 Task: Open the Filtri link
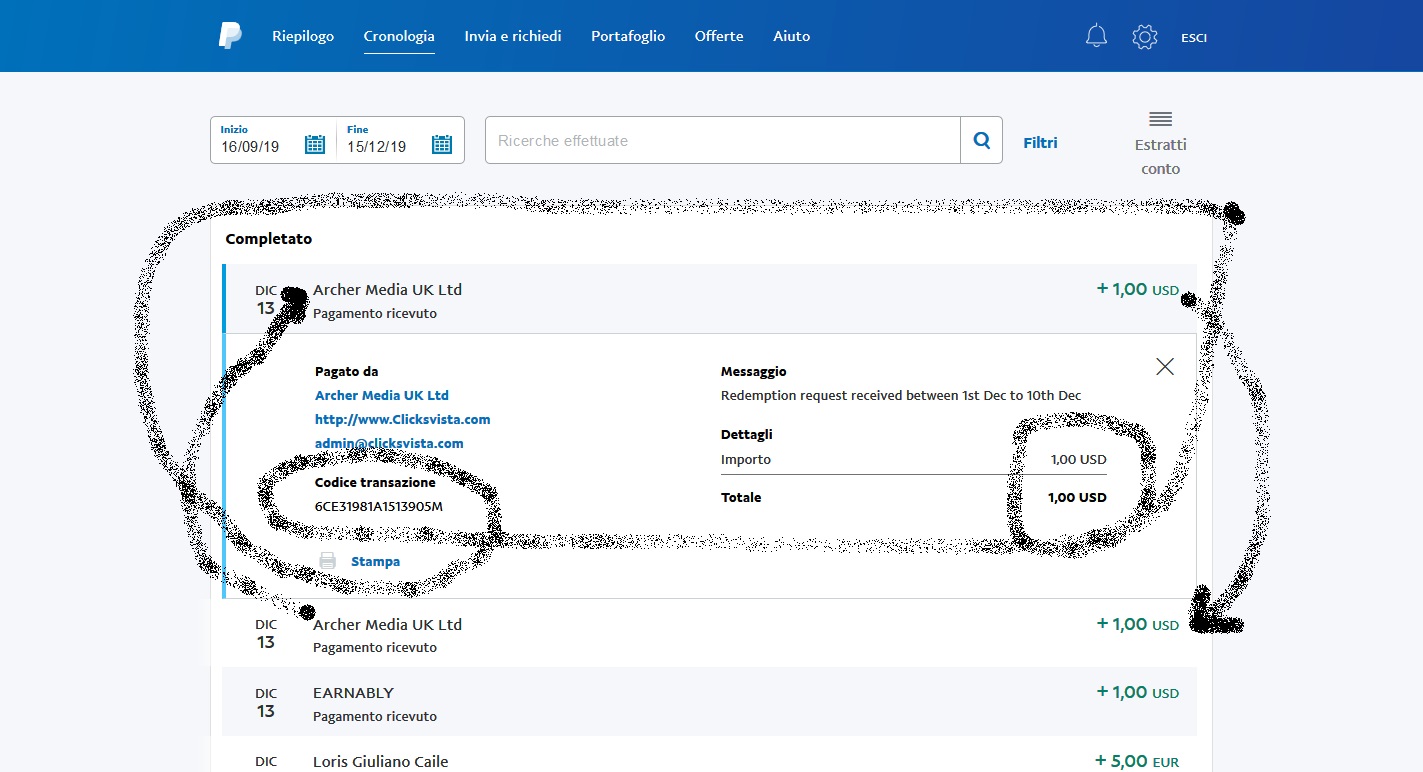[x=1040, y=143]
